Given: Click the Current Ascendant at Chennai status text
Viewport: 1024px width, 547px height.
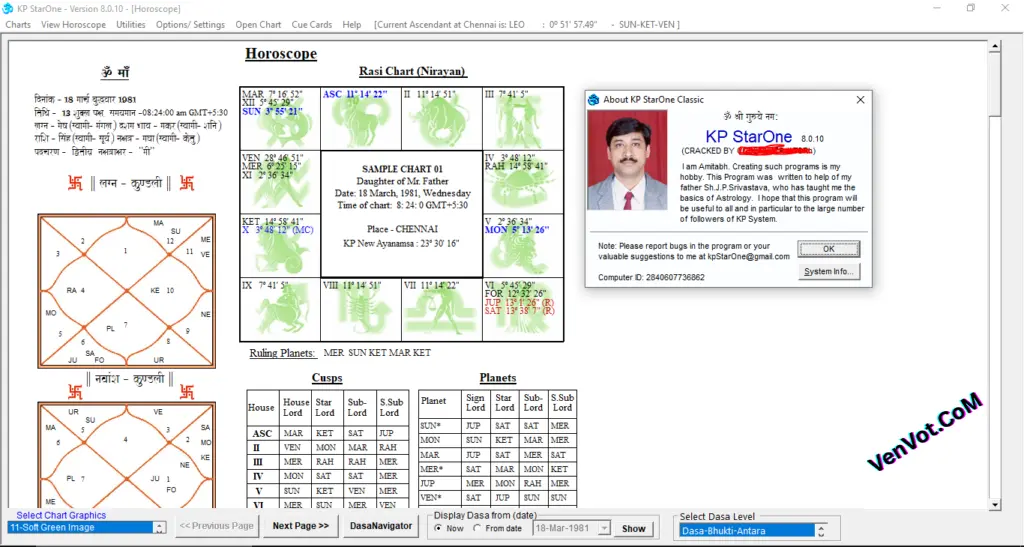Looking at the screenshot, I should [x=526, y=24].
